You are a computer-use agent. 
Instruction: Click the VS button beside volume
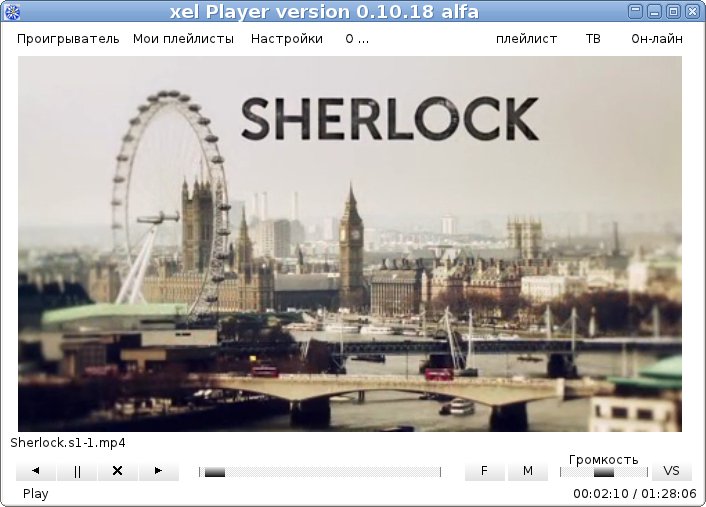coord(671,471)
